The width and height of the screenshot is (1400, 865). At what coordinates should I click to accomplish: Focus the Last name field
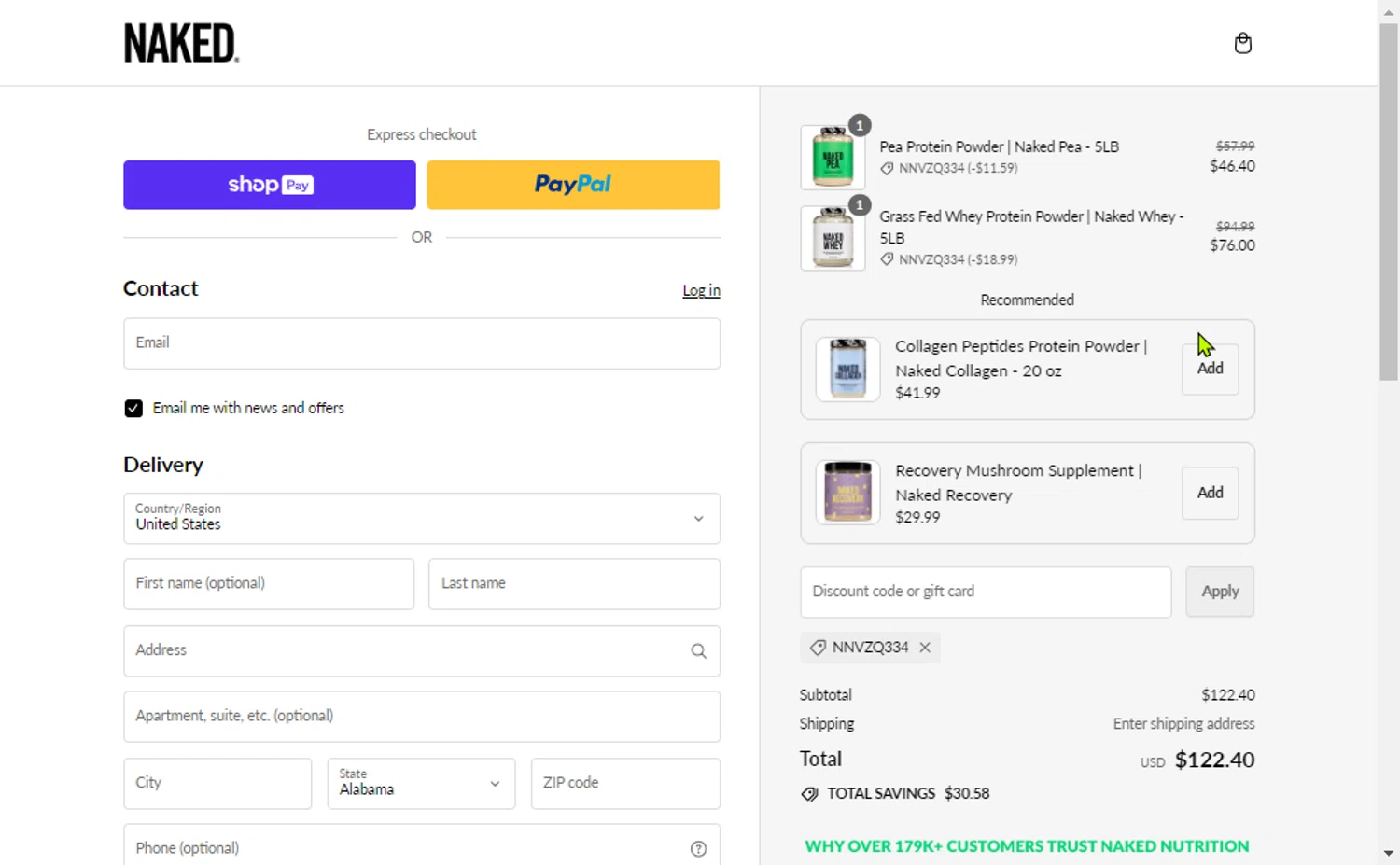574,584
